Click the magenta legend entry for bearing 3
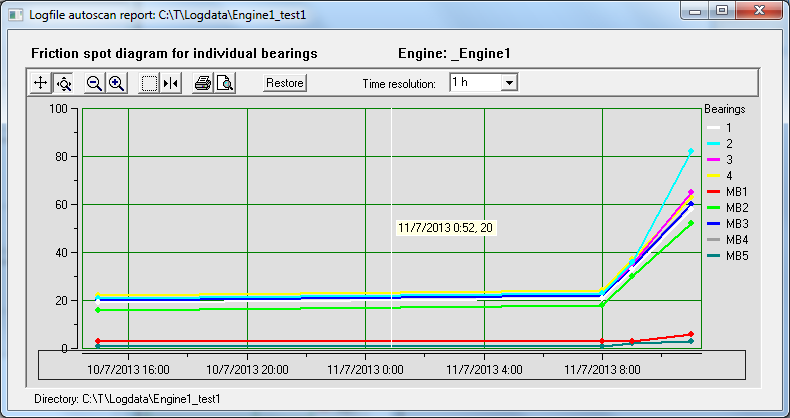 point(726,159)
